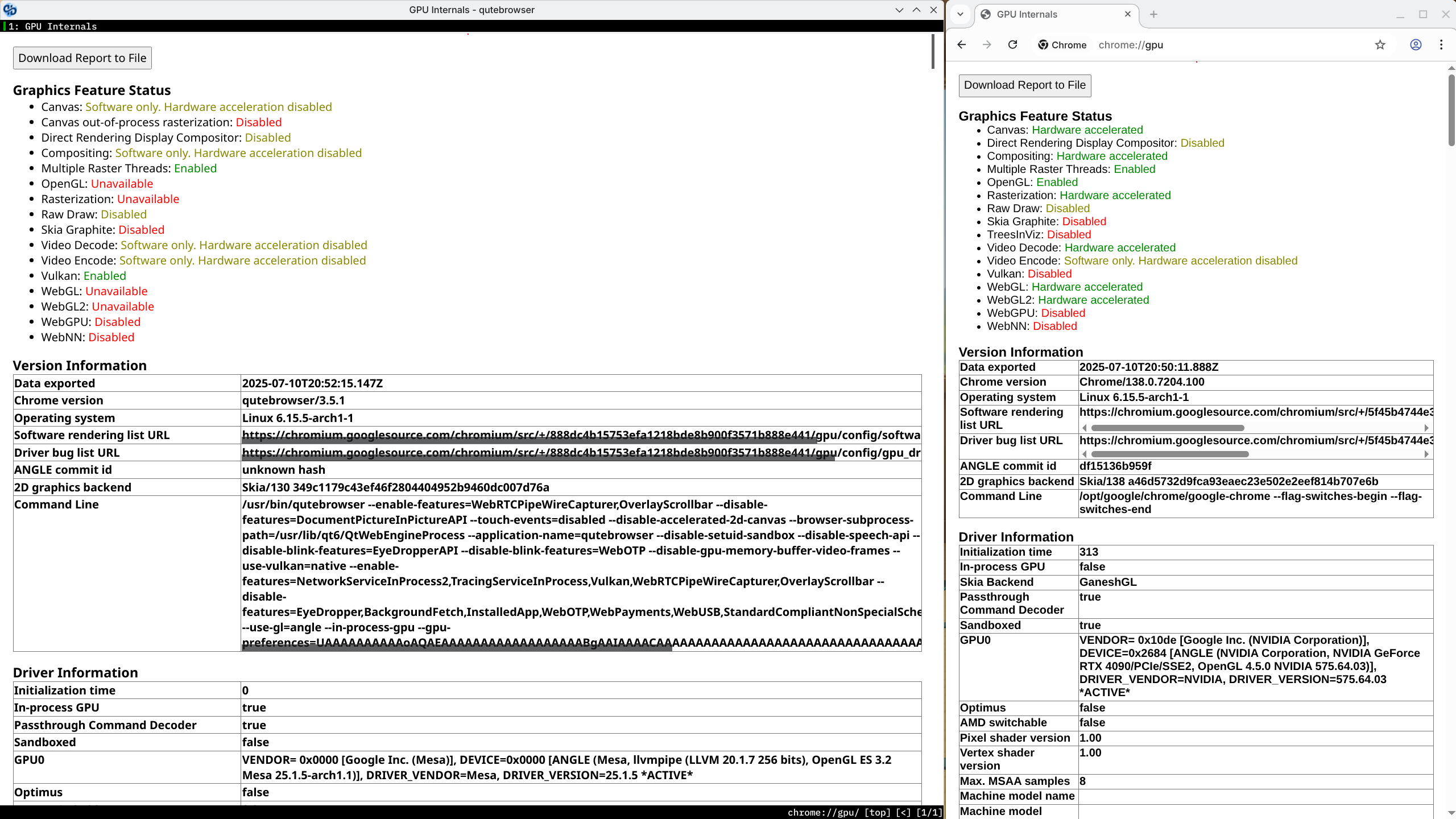The height and width of the screenshot is (819, 1456).
Task: Click qutebrowser 'Canvas out-of-process rasterization' line
Action: pyautogui.click(x=162, y=122)
